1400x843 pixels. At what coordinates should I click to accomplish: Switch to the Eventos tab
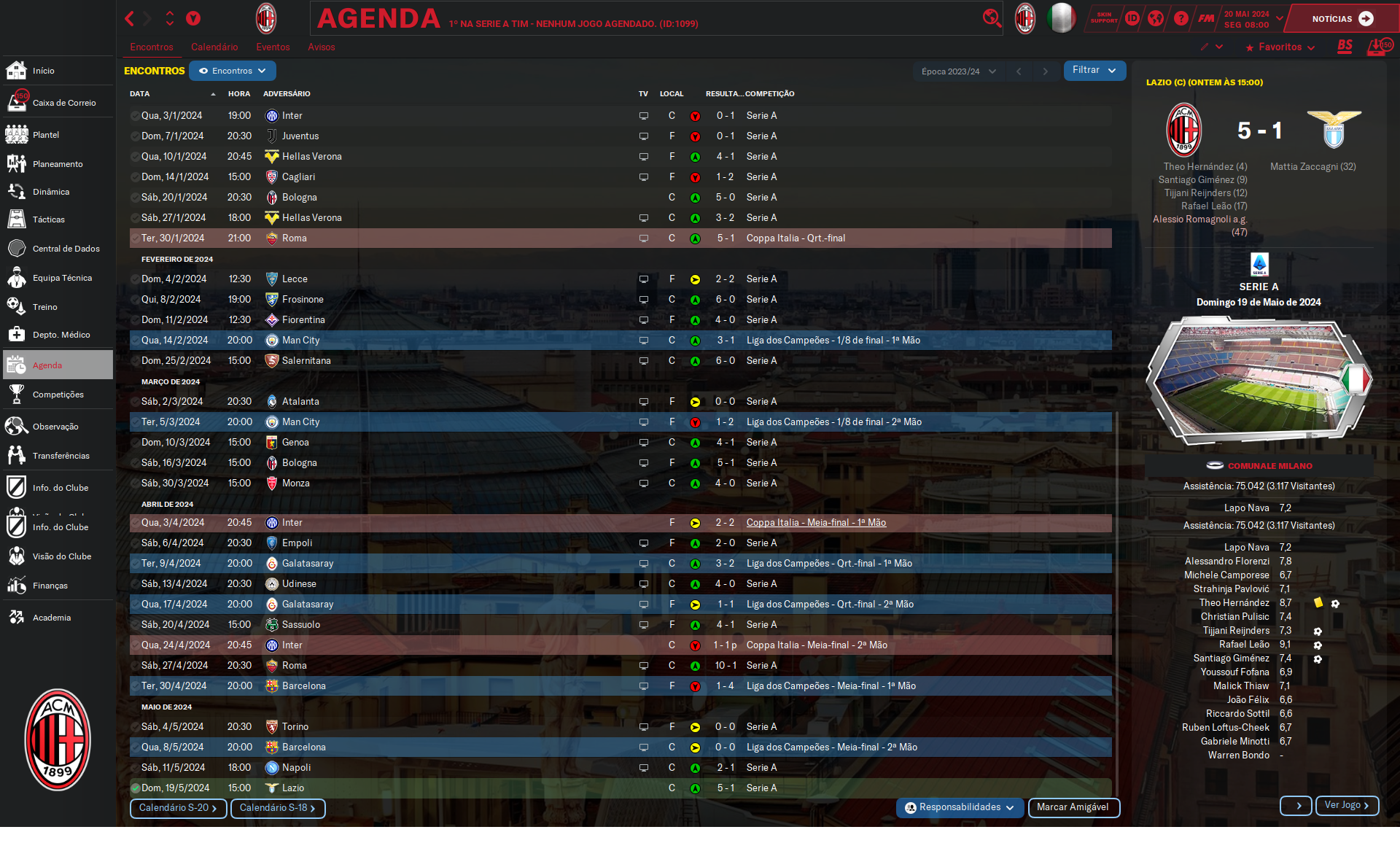(273, 47)
